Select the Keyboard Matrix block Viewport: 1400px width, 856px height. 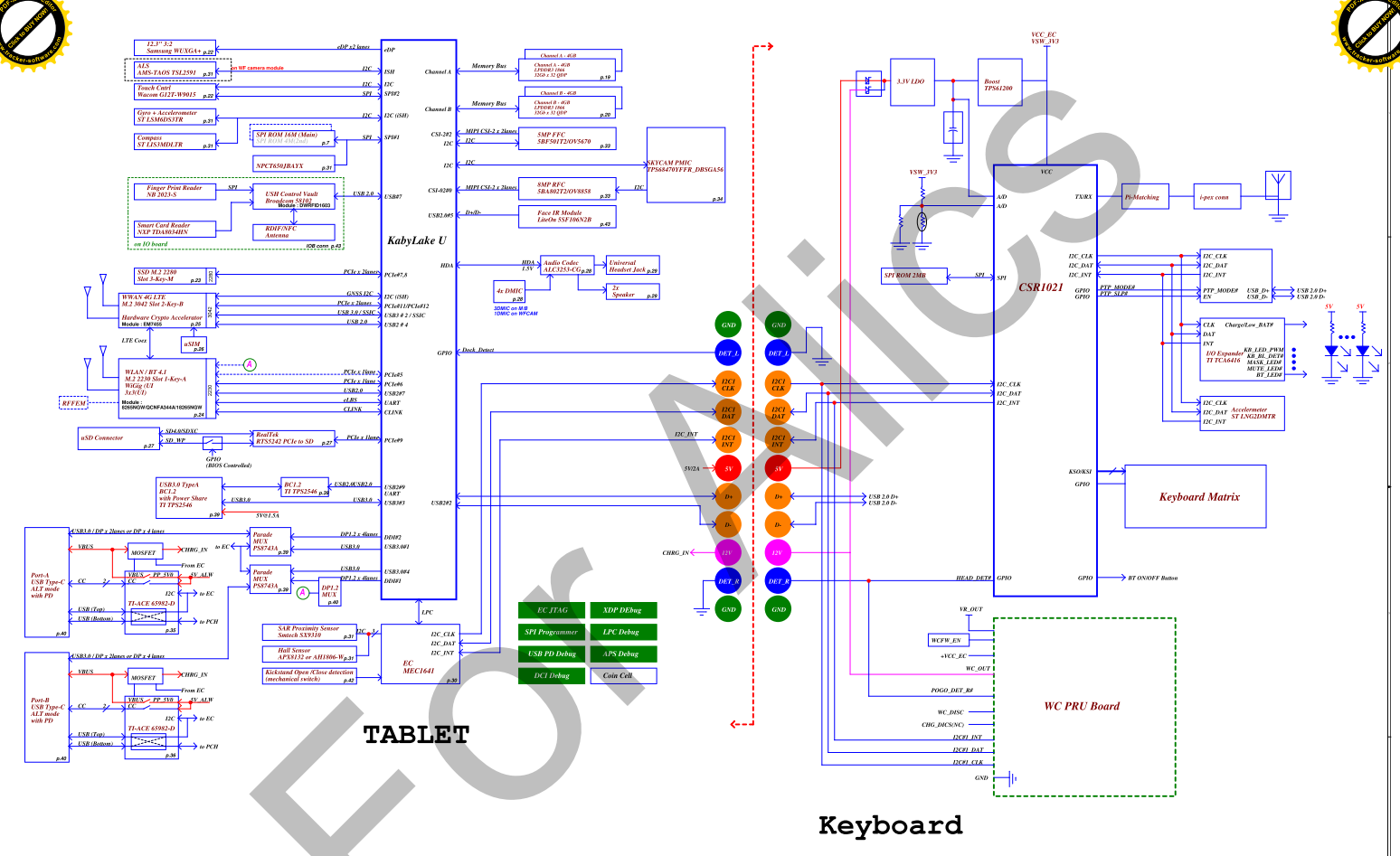(1195, 496)
